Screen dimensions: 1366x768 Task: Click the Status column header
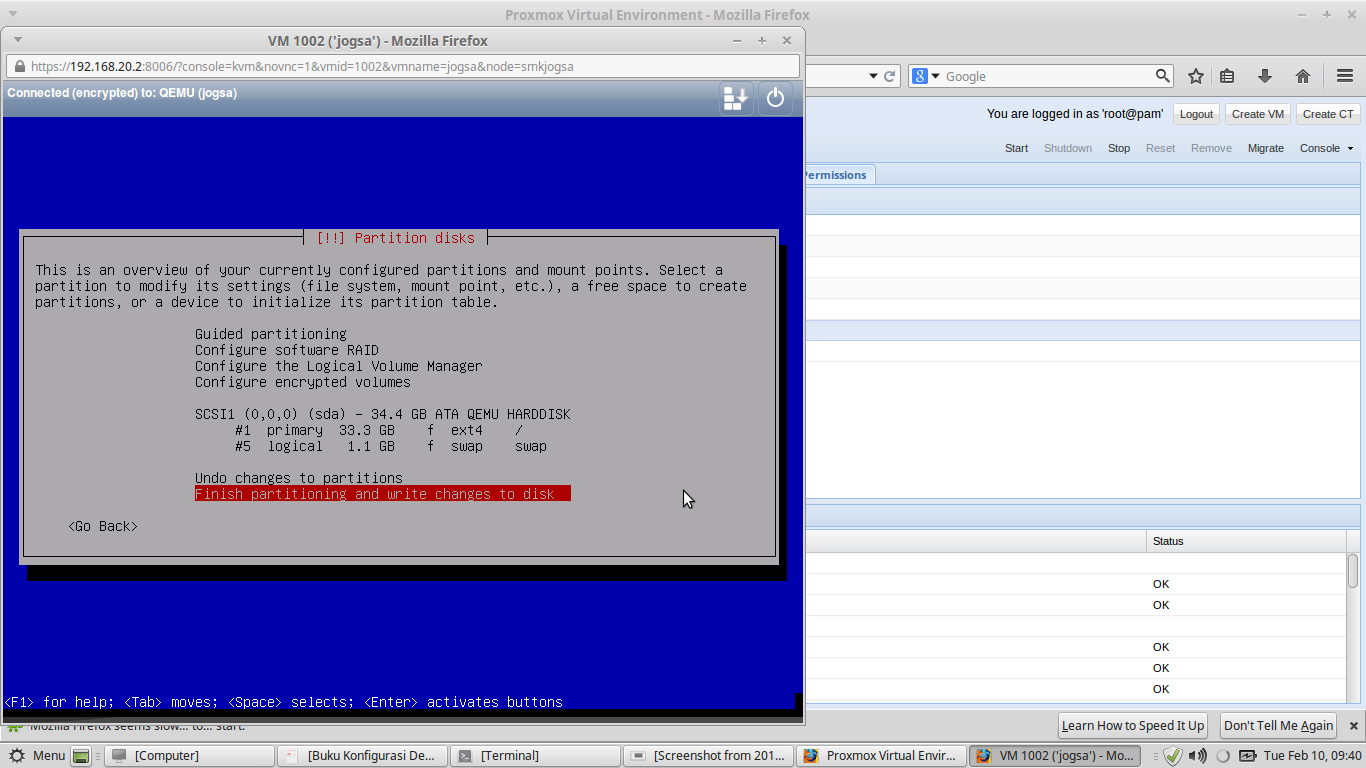tap(1246, 541)
